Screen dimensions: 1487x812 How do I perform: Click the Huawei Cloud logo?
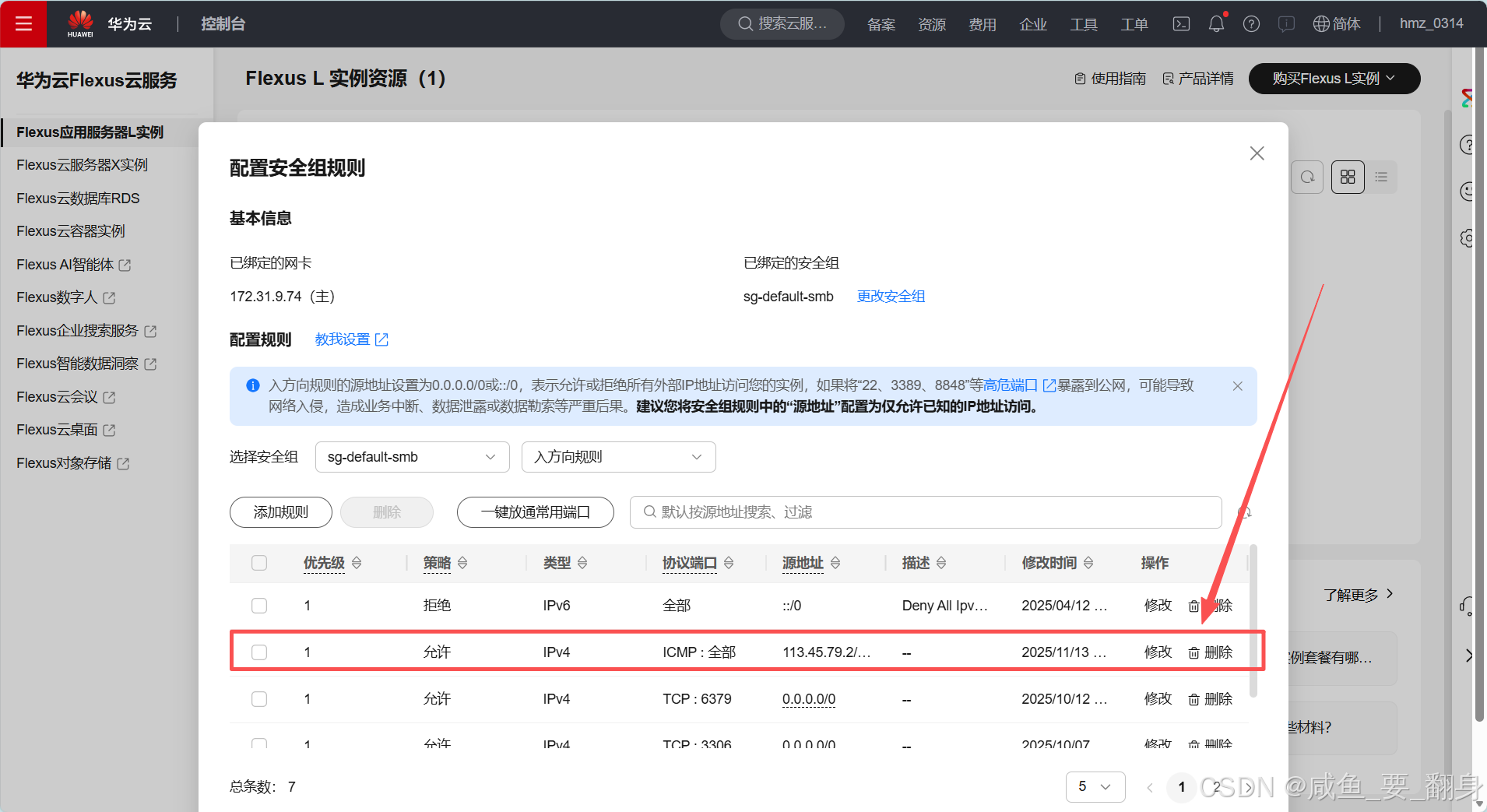pos(80,23)
